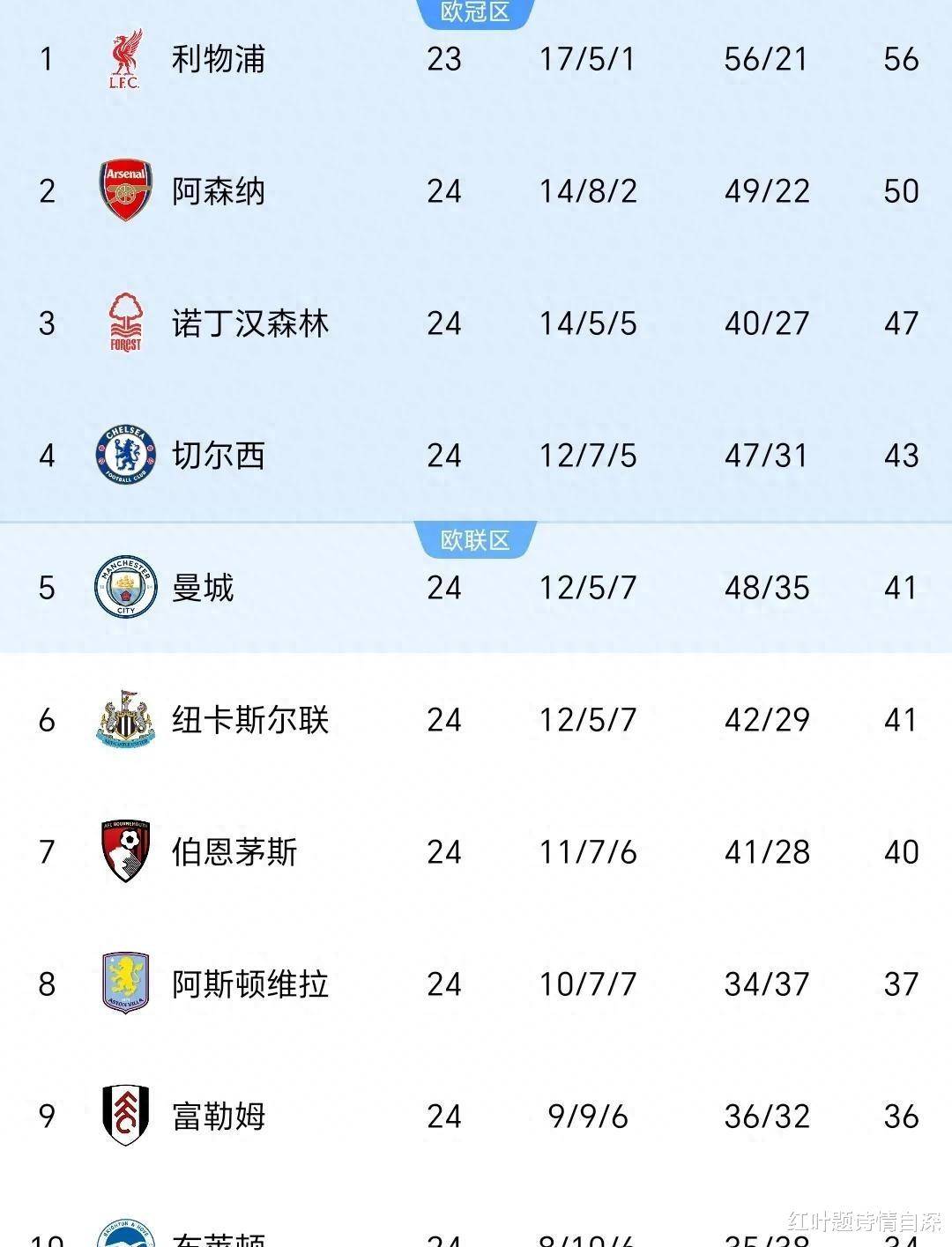
Task: Click the 欧联区 zone label
Action: [x=475, y=539]
